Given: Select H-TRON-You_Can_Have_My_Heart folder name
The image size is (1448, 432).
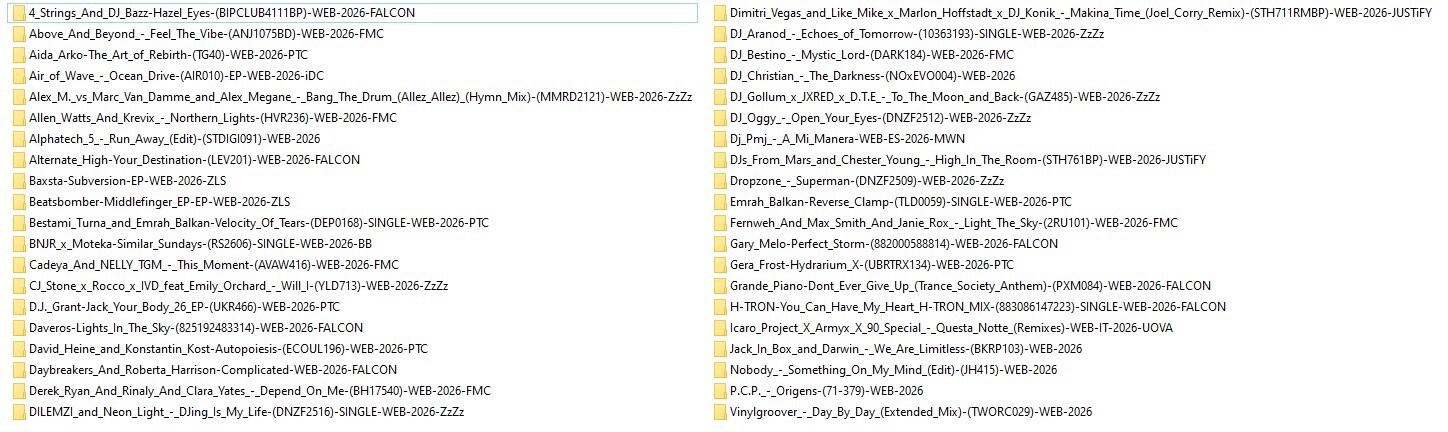Looking at the screenshot, I should pyautogui.click(x=978, y=307).
